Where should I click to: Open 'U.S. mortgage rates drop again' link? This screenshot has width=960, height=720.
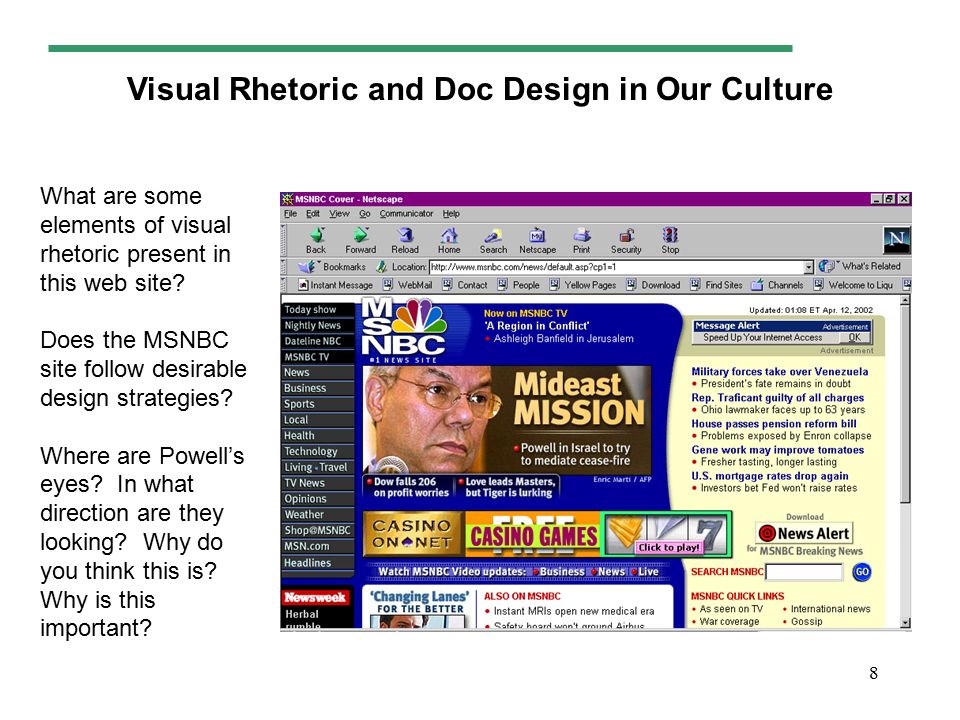tap(770, 476)
